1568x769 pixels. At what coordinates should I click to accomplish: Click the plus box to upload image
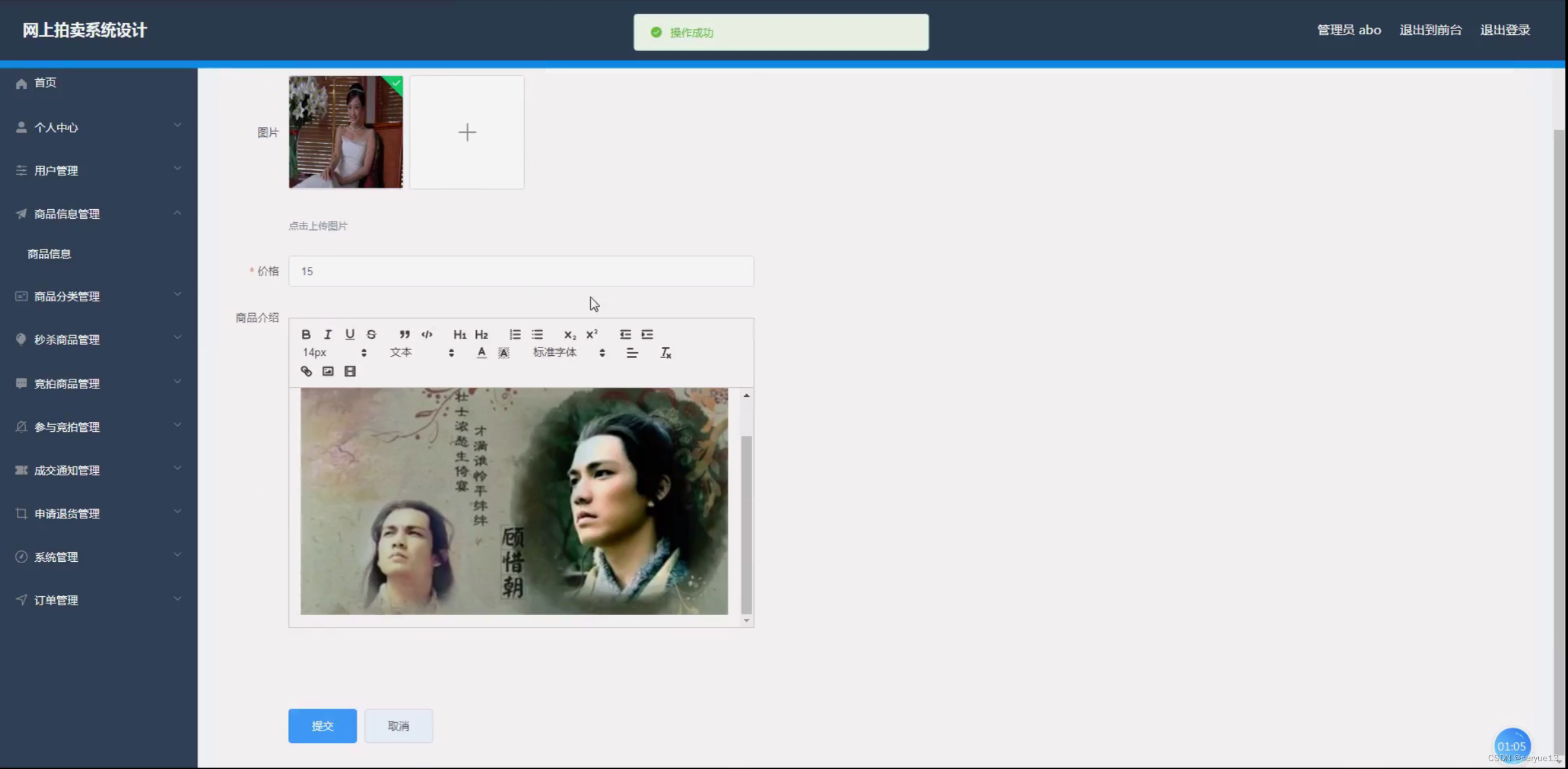(x=467, y=132)
